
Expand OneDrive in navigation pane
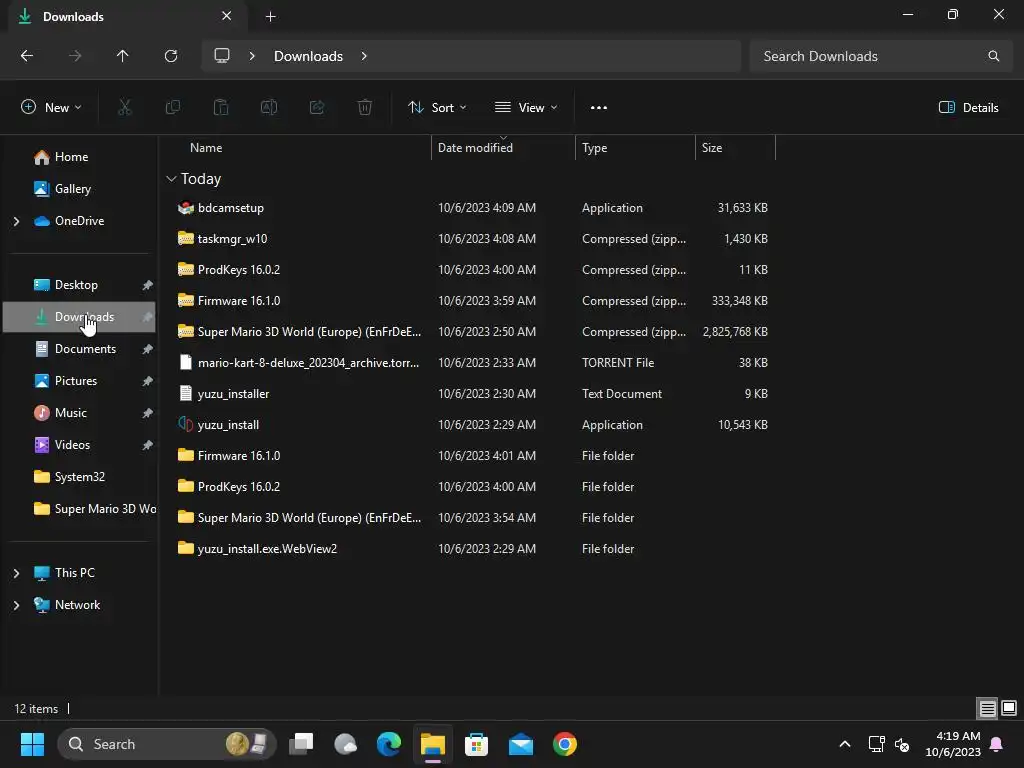coord(16,221)
